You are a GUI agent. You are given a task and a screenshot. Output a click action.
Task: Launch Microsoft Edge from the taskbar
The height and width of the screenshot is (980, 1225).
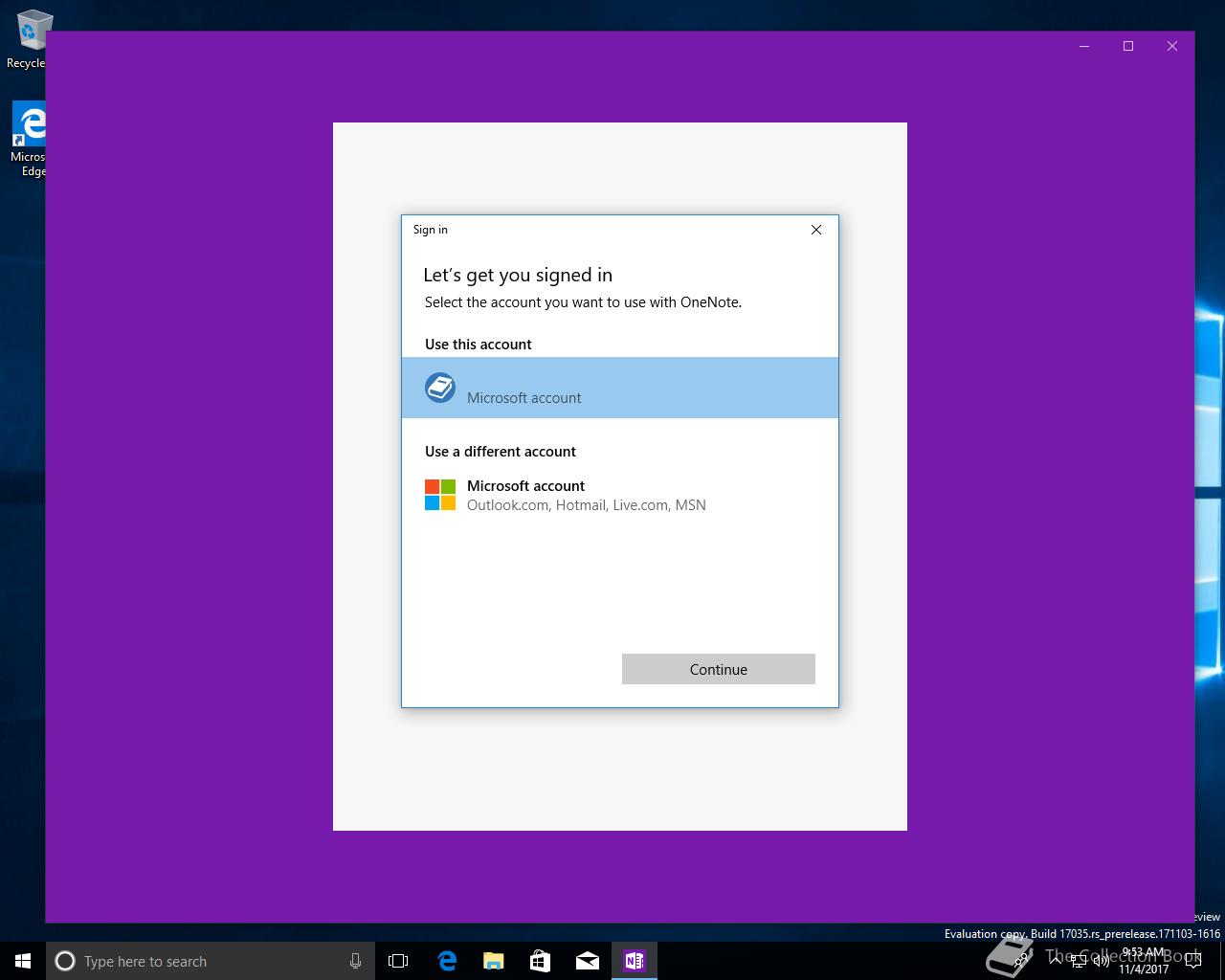click(447, 961)
